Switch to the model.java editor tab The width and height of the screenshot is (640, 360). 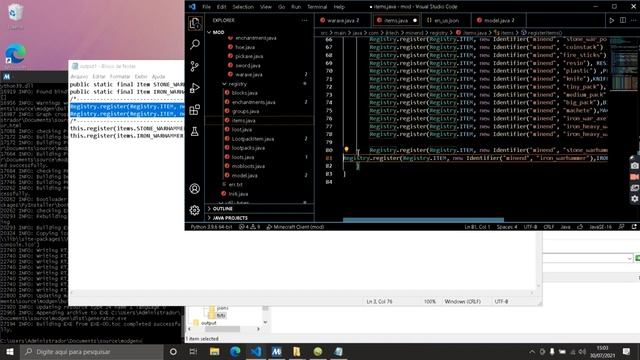click(x=498, y=20)
